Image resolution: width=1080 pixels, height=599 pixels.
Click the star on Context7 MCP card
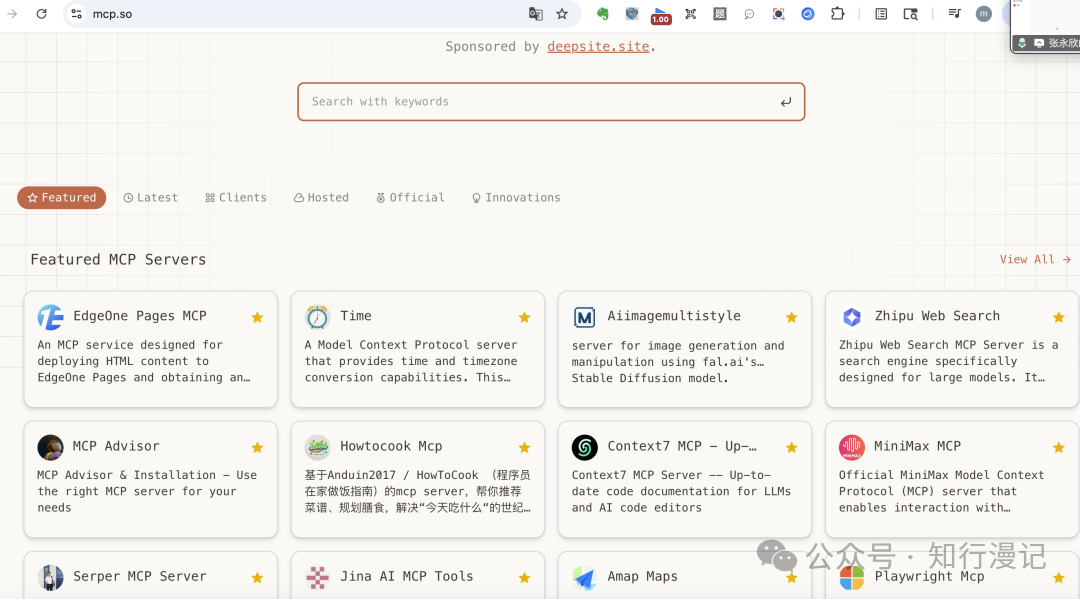click(x=791, y=448)
